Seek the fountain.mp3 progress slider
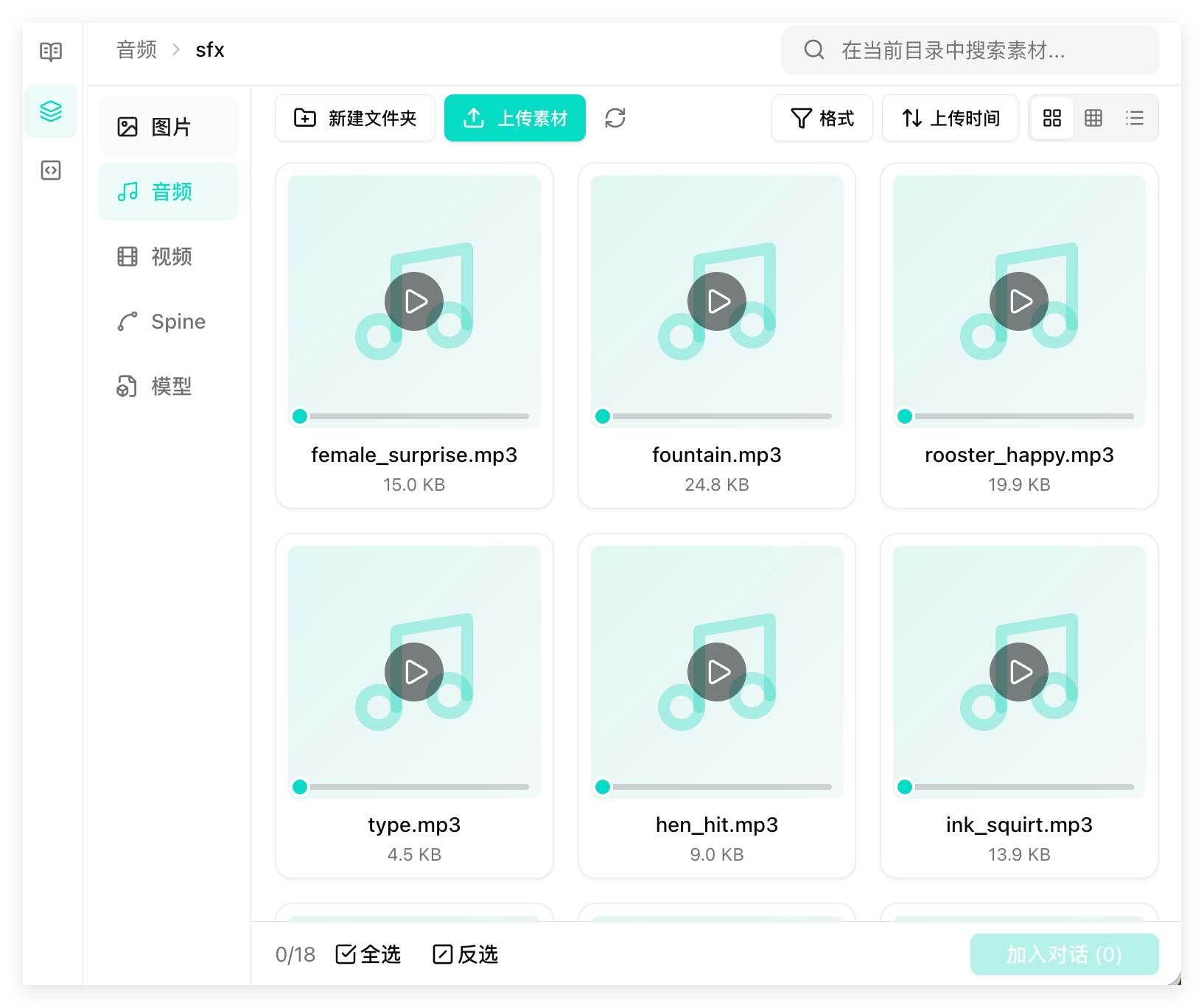Viewport: 1204px width, 1008px height. click(x=717, y=416)
